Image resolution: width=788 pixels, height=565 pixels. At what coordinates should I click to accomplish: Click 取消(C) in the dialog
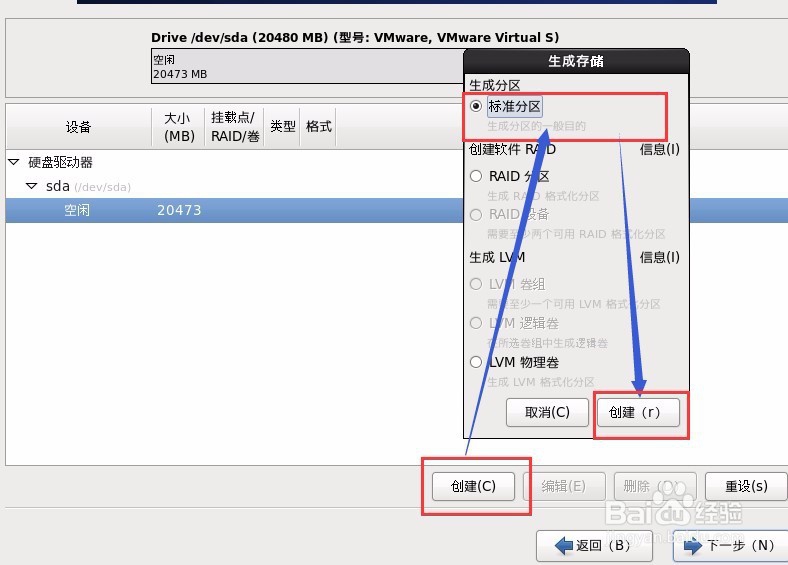pyautogui.click(x=547, y=412)
